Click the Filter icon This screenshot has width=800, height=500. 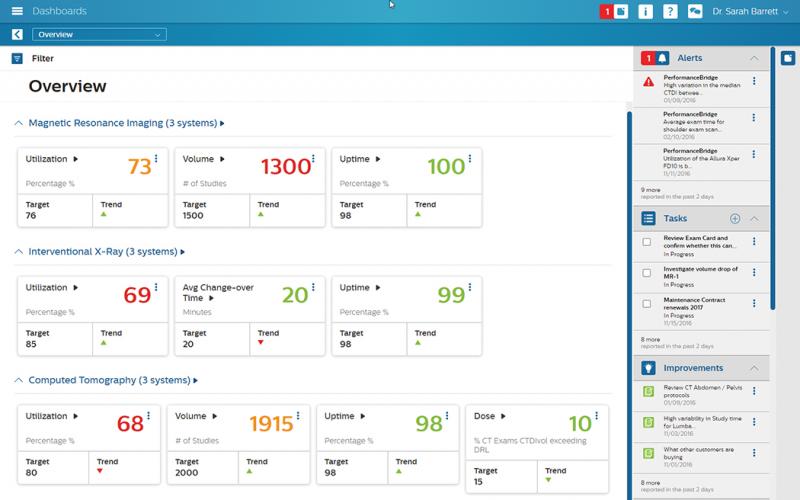pyautogui.click(x=17, y=59)
